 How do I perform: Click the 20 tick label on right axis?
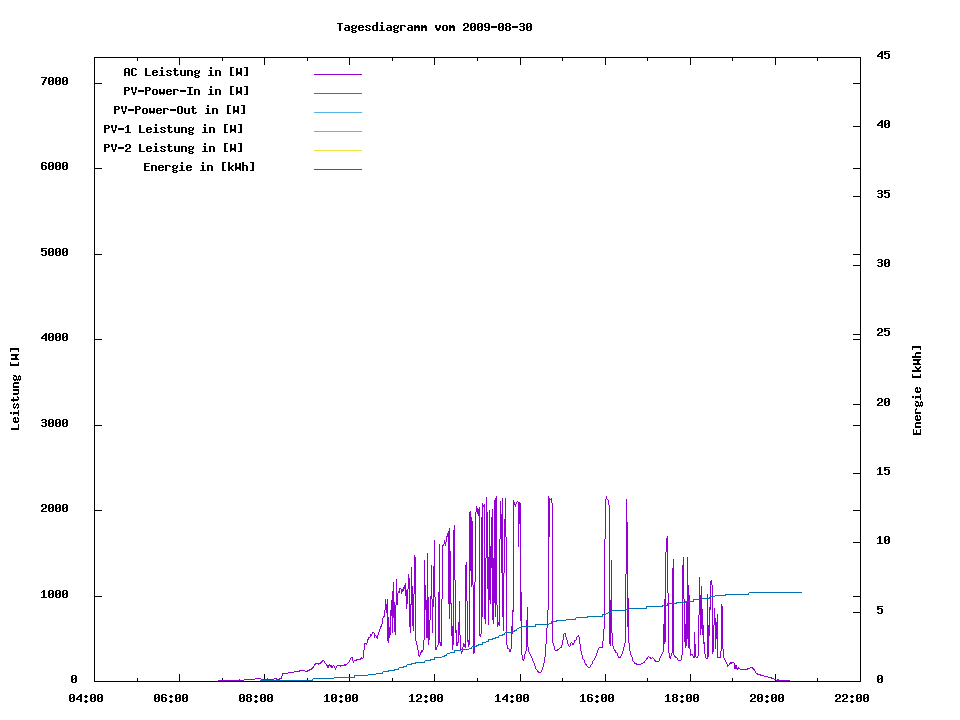point(883,402)
